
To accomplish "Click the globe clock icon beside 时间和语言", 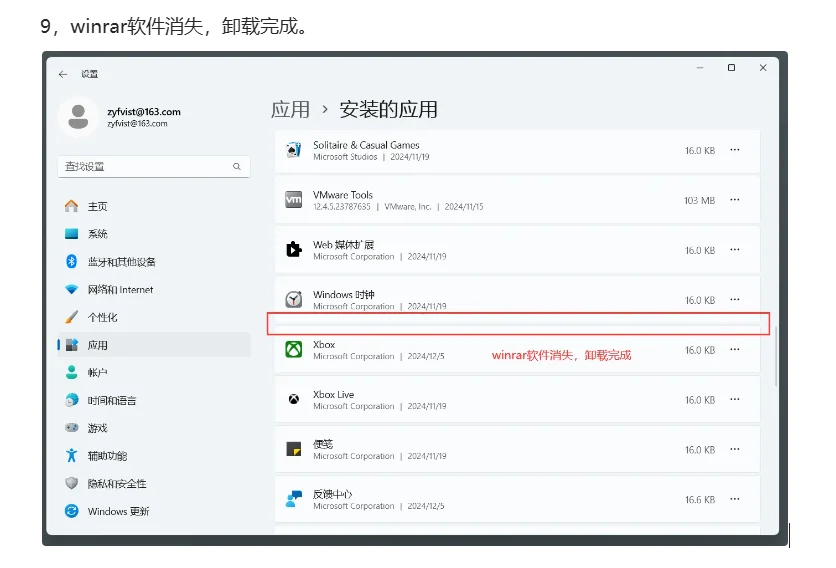I will 71,400.
